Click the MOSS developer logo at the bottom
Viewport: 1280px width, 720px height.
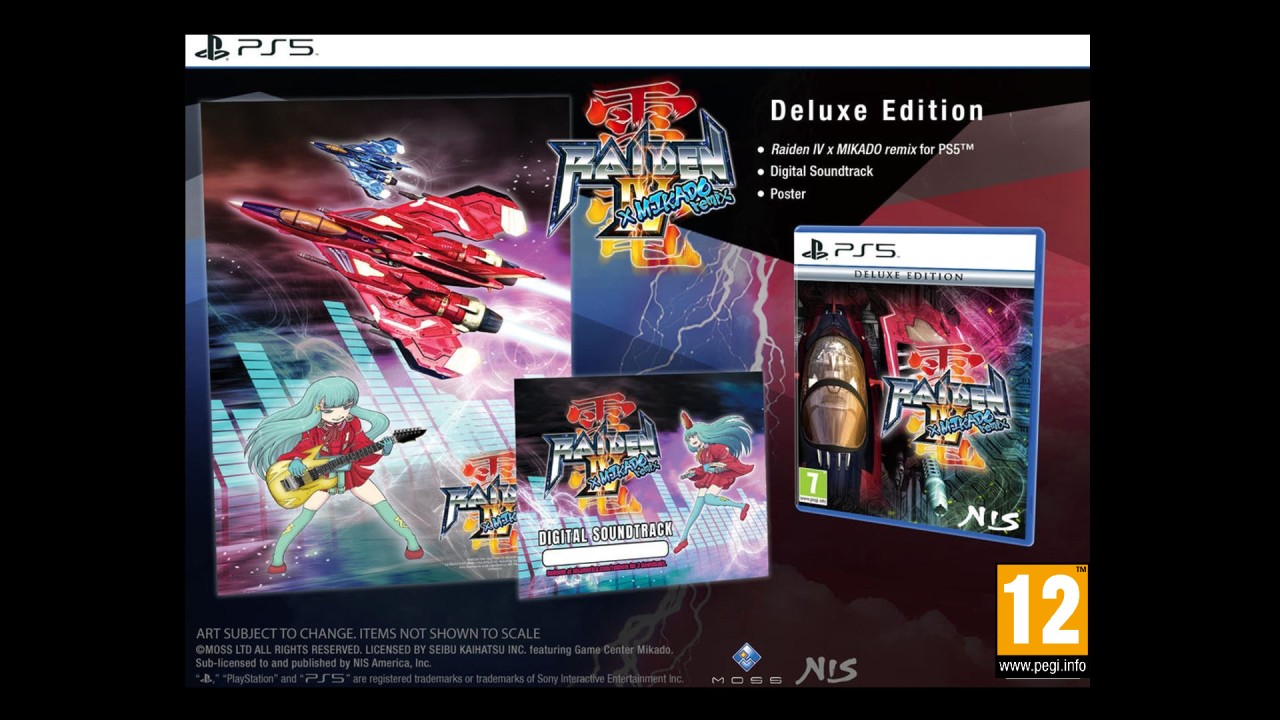[746, 665]
